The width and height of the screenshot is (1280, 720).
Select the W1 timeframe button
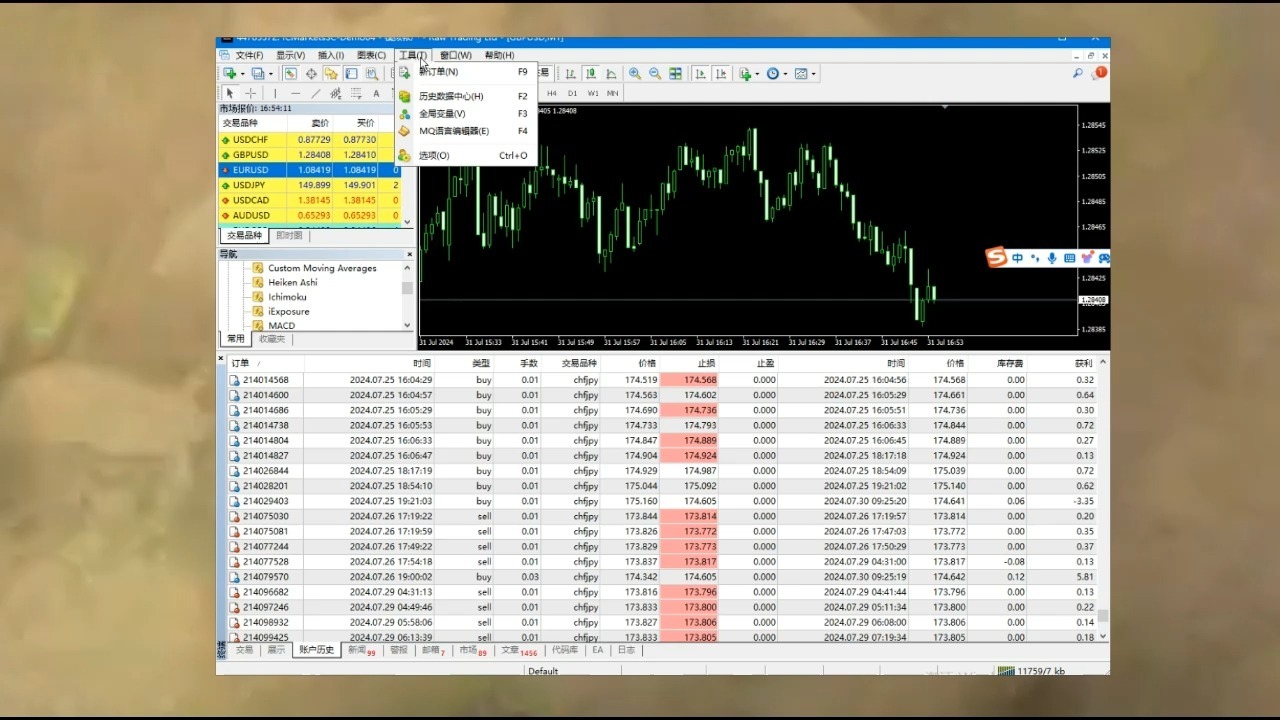[593, 93]
